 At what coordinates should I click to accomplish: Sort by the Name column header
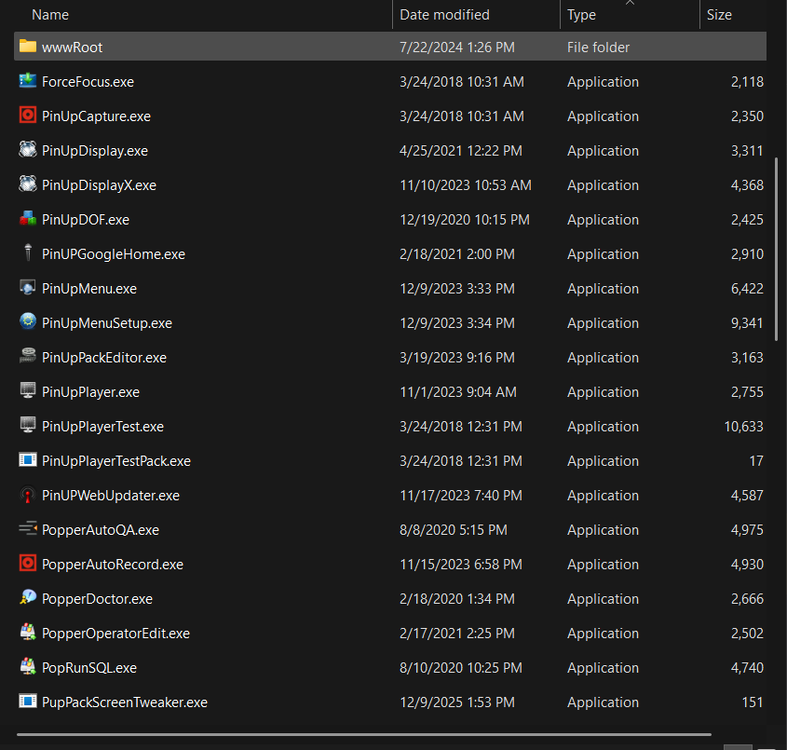(x=50, y=15)
